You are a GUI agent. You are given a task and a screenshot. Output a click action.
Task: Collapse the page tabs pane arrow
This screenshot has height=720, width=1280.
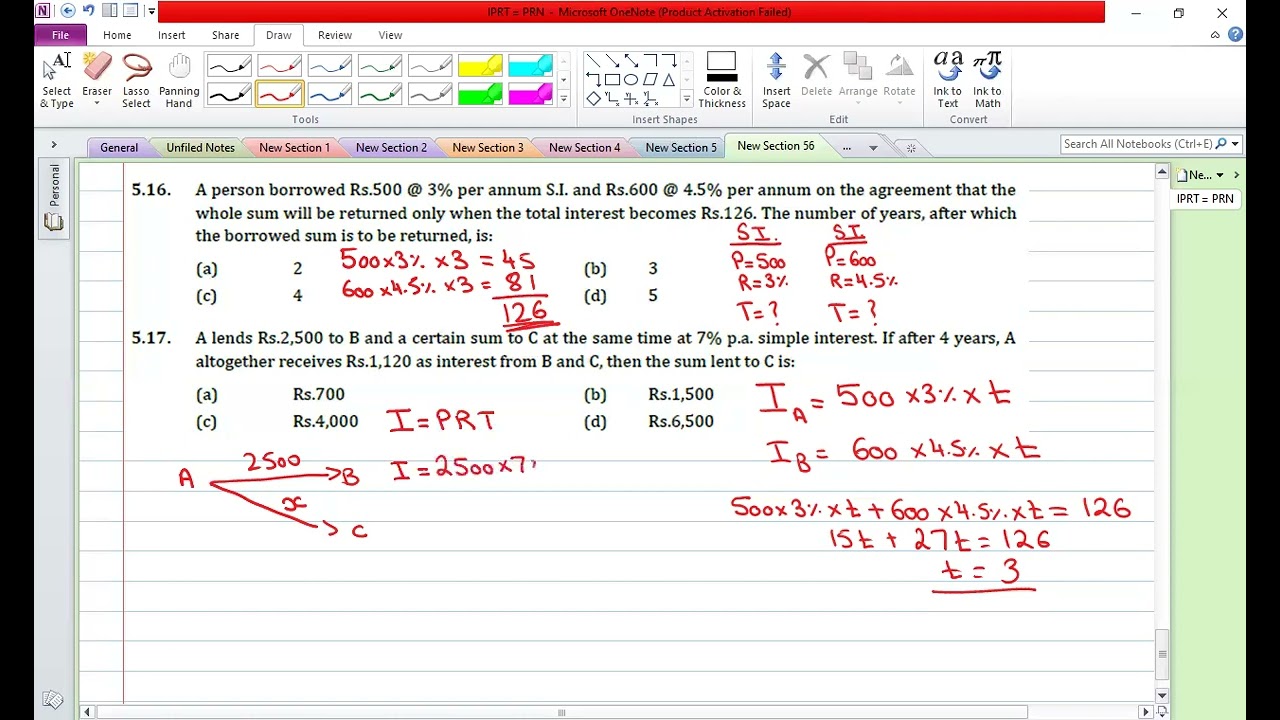tap(1236, 175)
